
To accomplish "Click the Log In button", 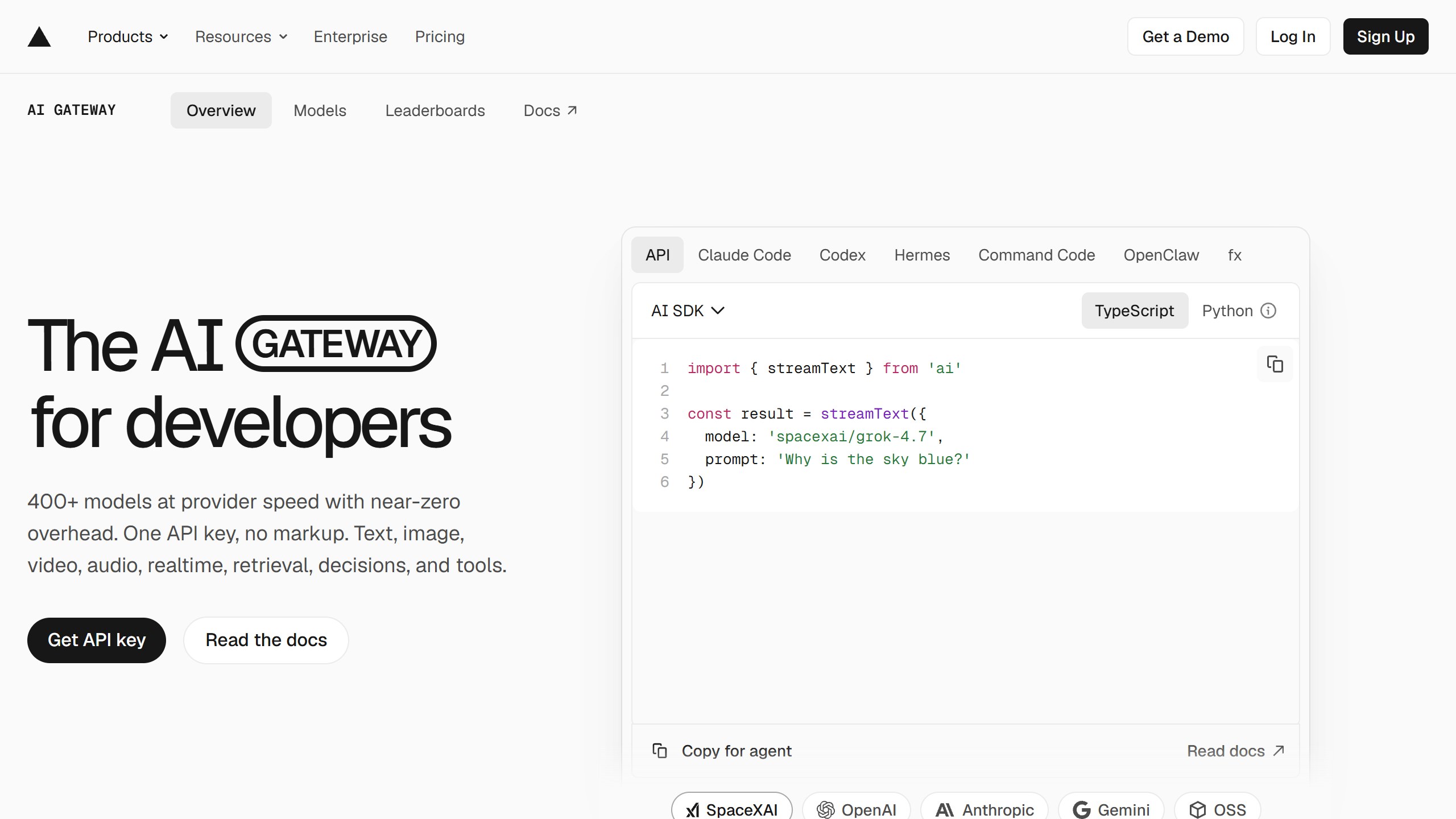I will tap(1293, 36).
